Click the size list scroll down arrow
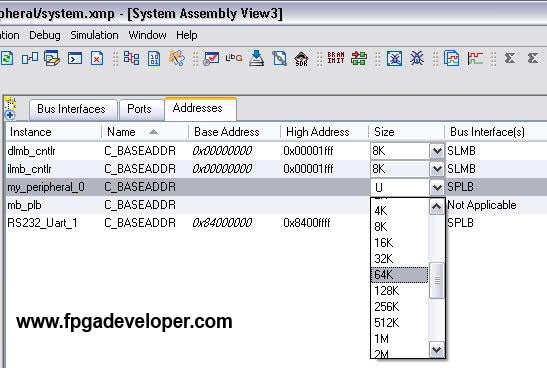This screenshot has width=547, height=368. pyautogui.click(x=436, y=349)
